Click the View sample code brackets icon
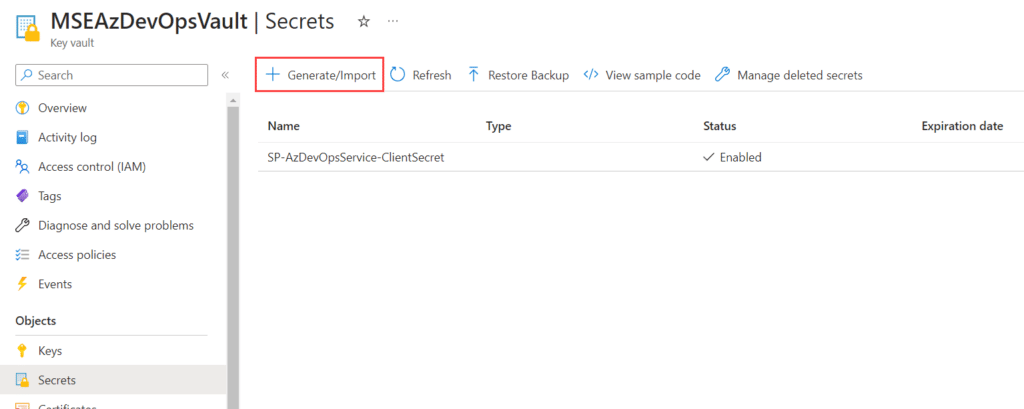Viewport: 1024px width, 409px height. pos(590,74)
